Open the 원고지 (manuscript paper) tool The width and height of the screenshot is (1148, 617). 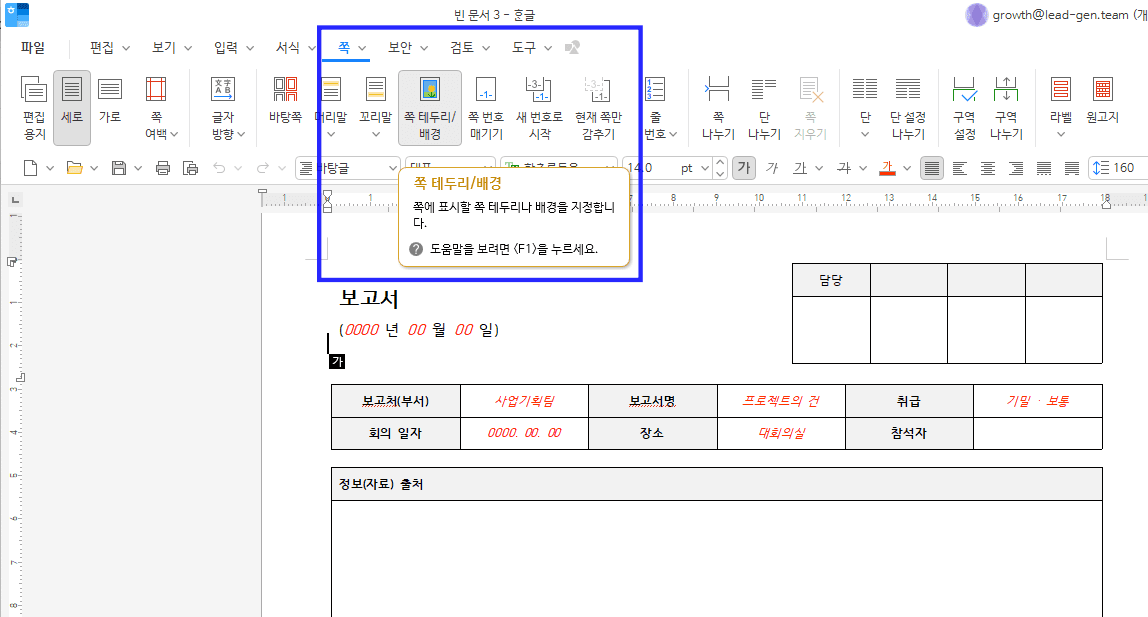1103,103
